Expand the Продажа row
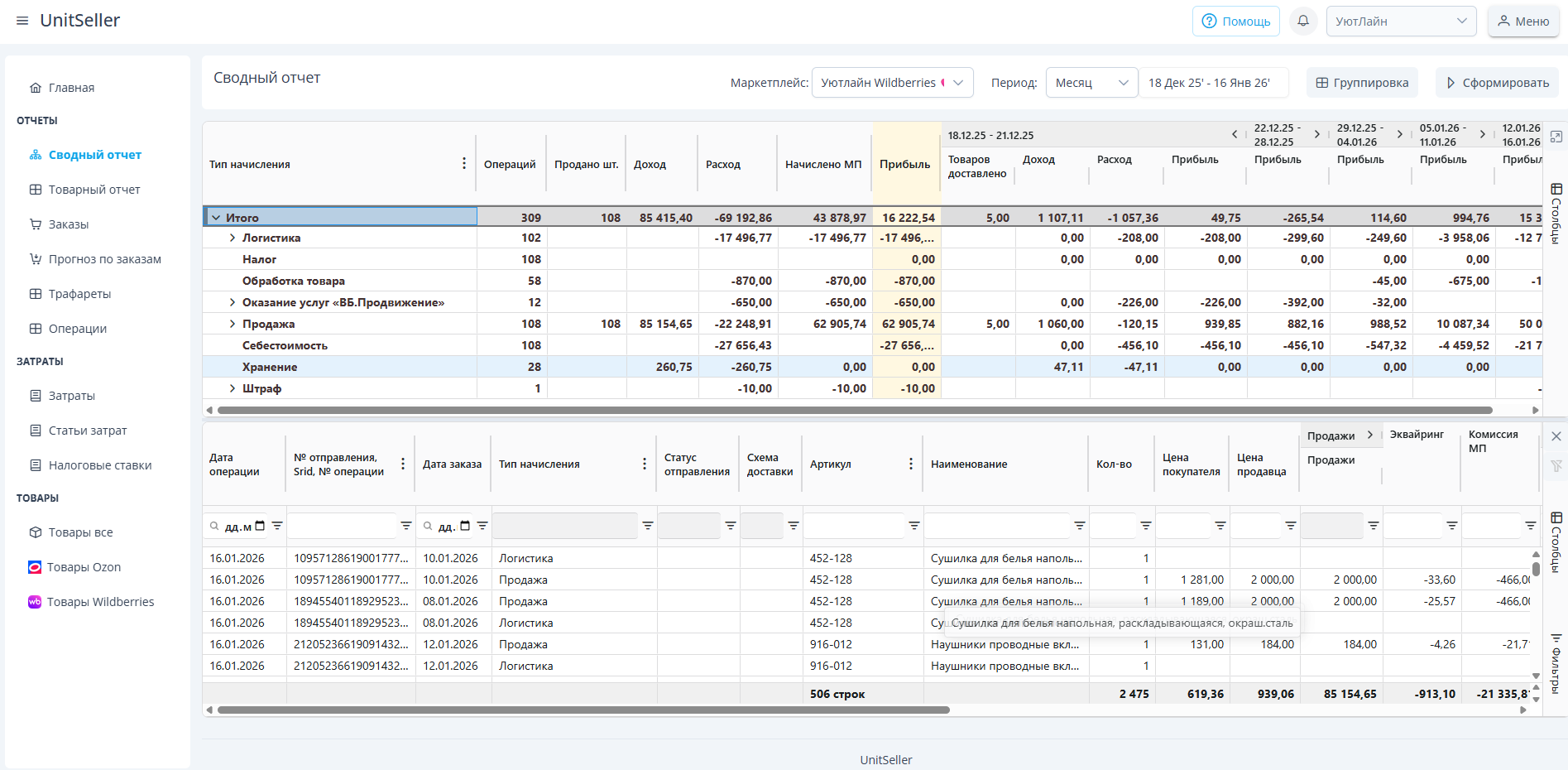The image size is (1568, 770). (x=233, y=324)
